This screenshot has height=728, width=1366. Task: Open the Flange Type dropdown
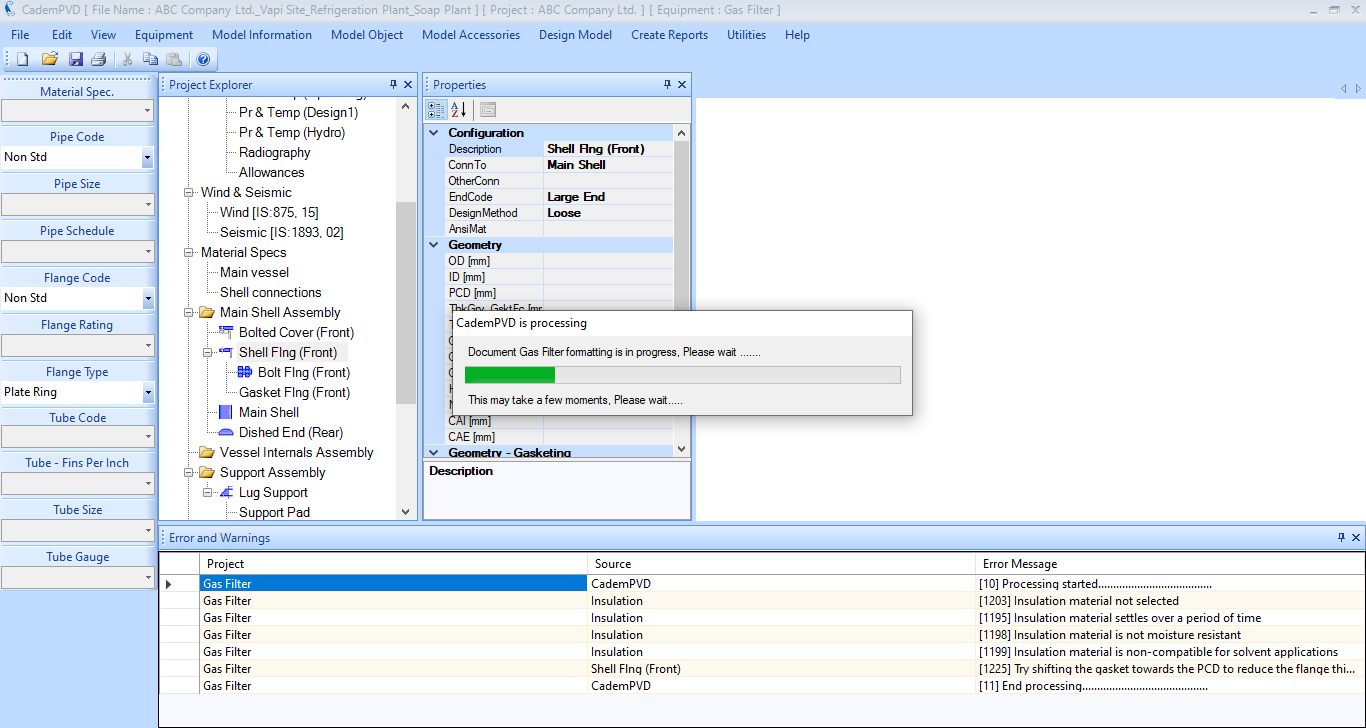coord(147,393)
